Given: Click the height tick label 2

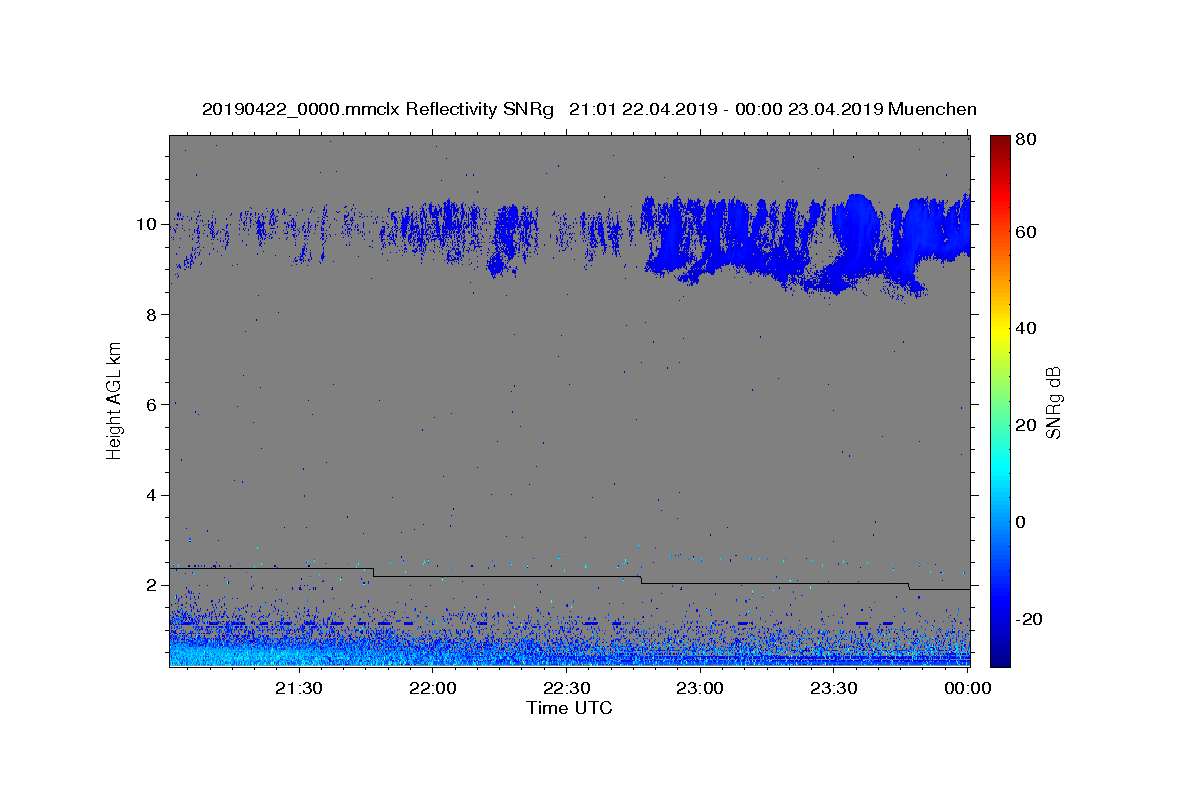Looking at the screenshot, I should pyautogui.click(x=151, y=585).
